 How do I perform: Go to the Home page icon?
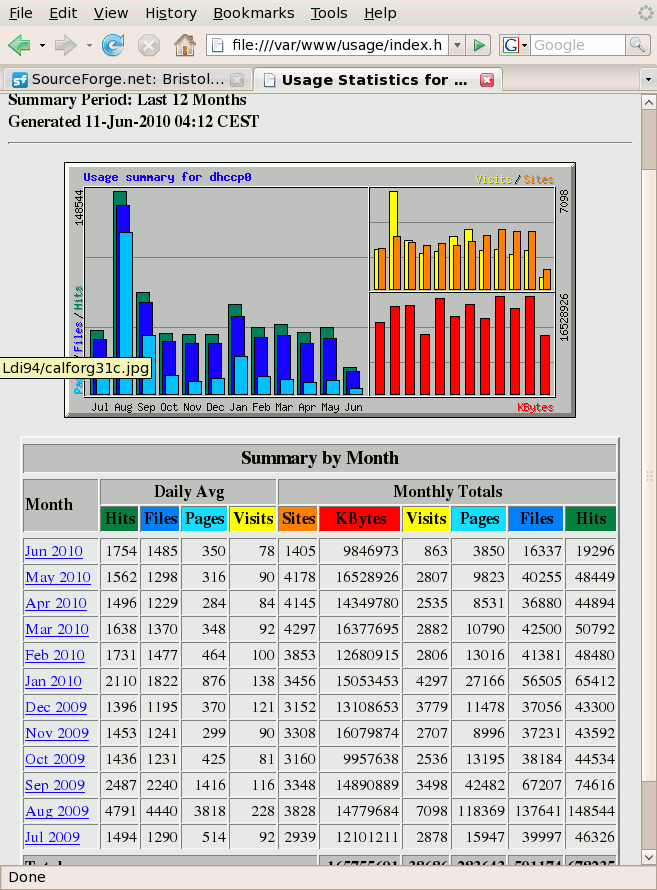coord(185,45)
